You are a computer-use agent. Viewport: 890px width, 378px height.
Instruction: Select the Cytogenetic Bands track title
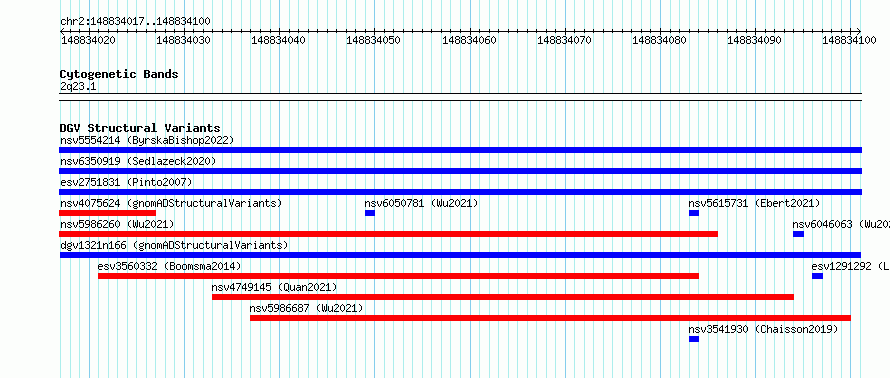pos(119,74)
